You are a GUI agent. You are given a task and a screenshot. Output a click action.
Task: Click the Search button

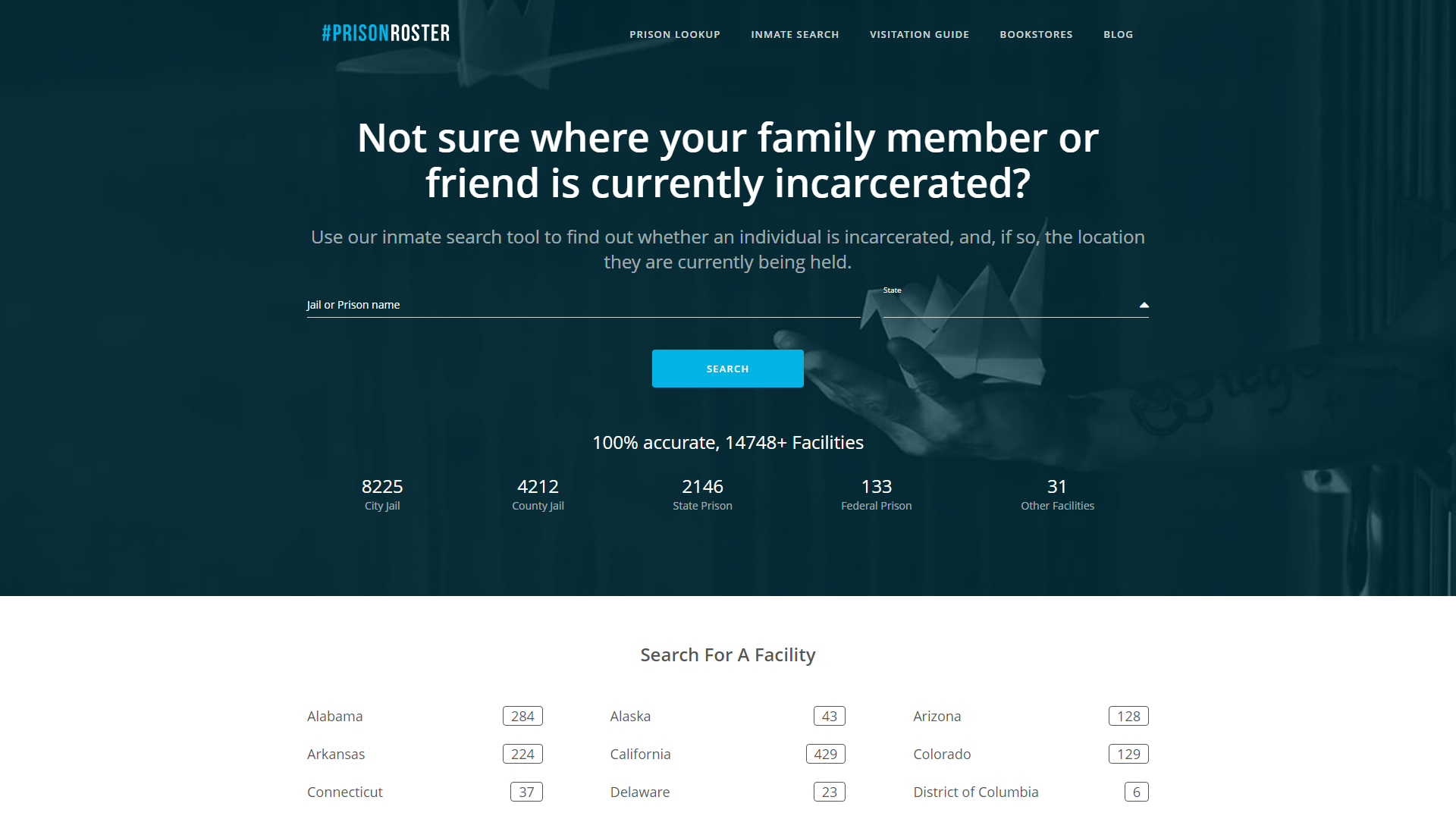[727, 368]
